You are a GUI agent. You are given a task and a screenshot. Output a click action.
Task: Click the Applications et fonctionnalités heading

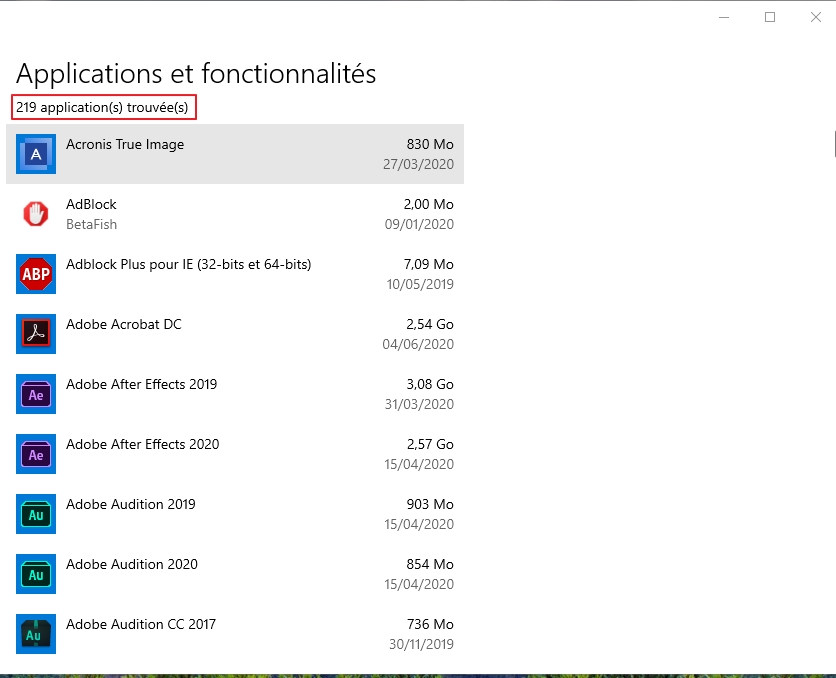(x=196, y=74)
